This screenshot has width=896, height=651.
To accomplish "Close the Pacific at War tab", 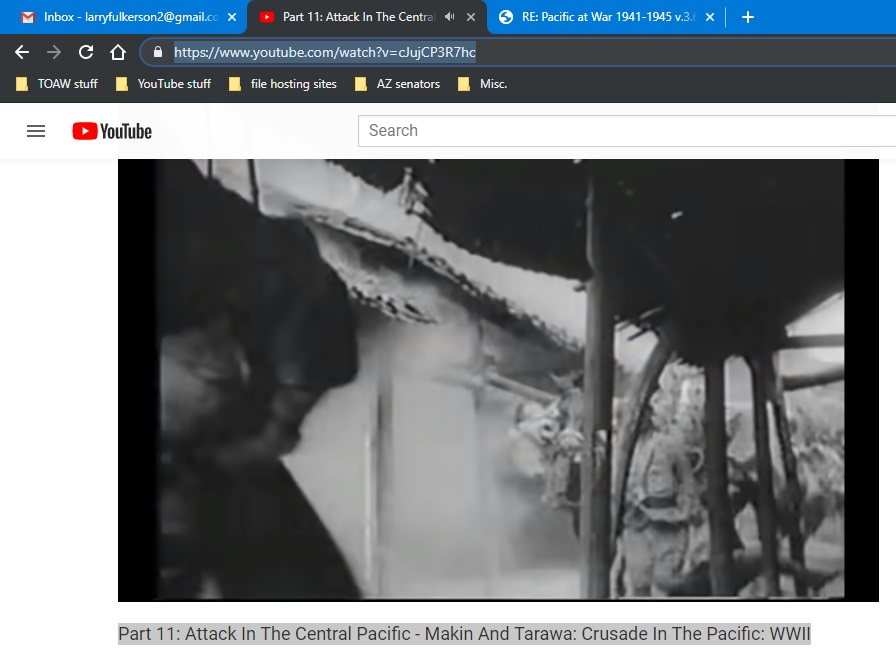I will pyautogui.click(x=710, y=17).
